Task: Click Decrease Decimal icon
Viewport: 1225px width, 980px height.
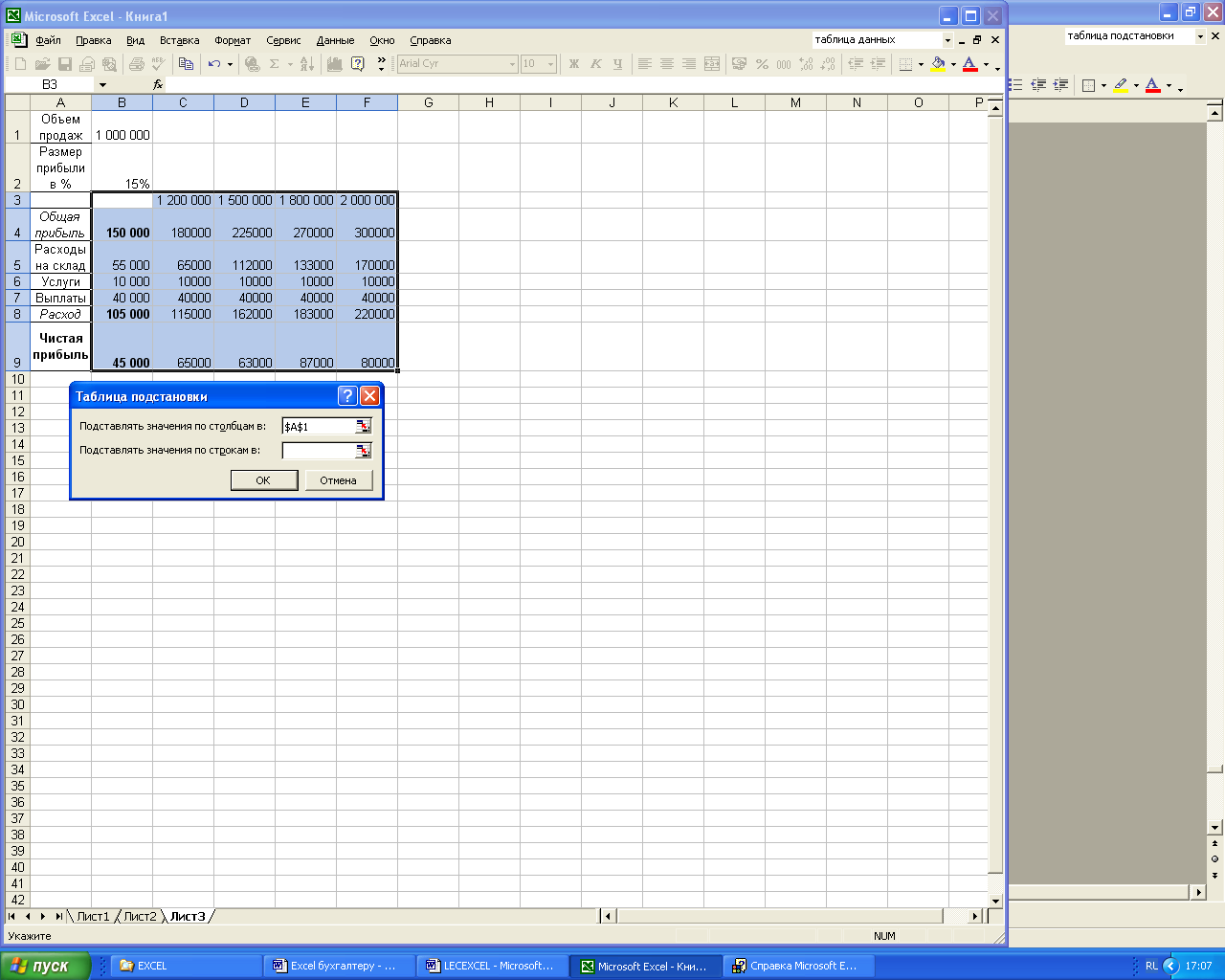Action: click(828, 64)
